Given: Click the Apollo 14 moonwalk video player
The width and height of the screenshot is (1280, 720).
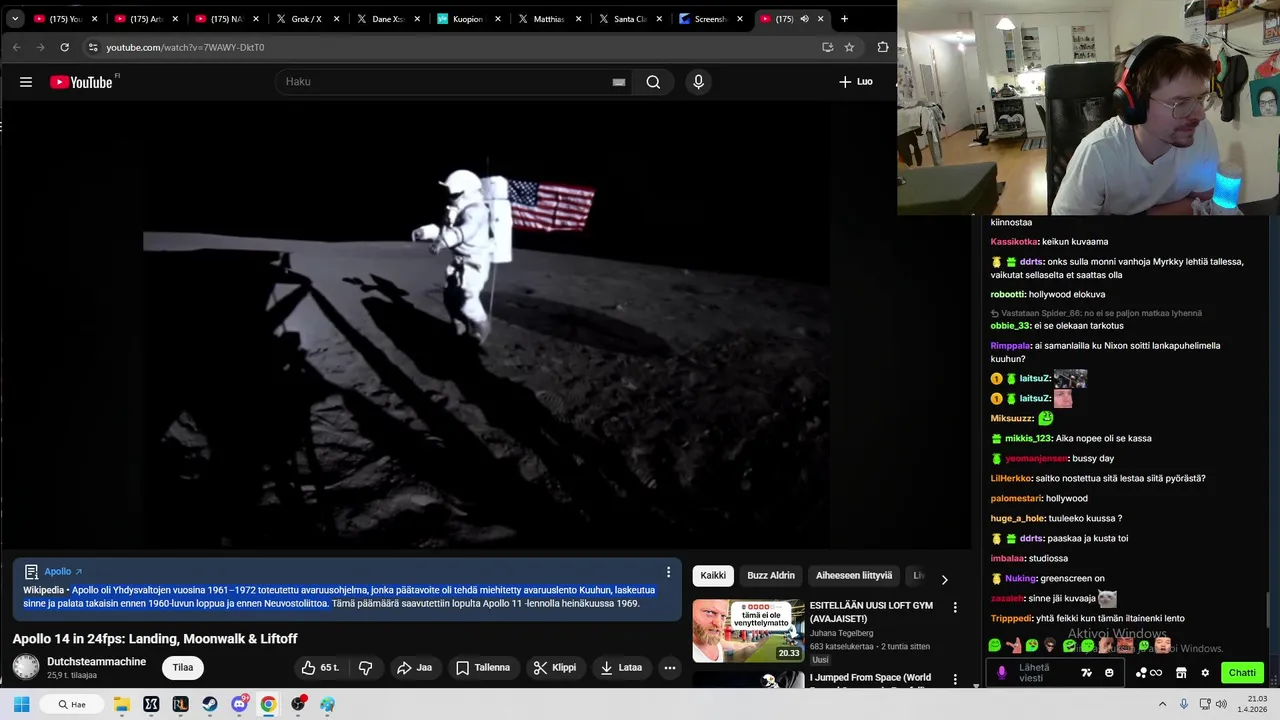Looking at the screenshot, I should [x=486, y=325].
